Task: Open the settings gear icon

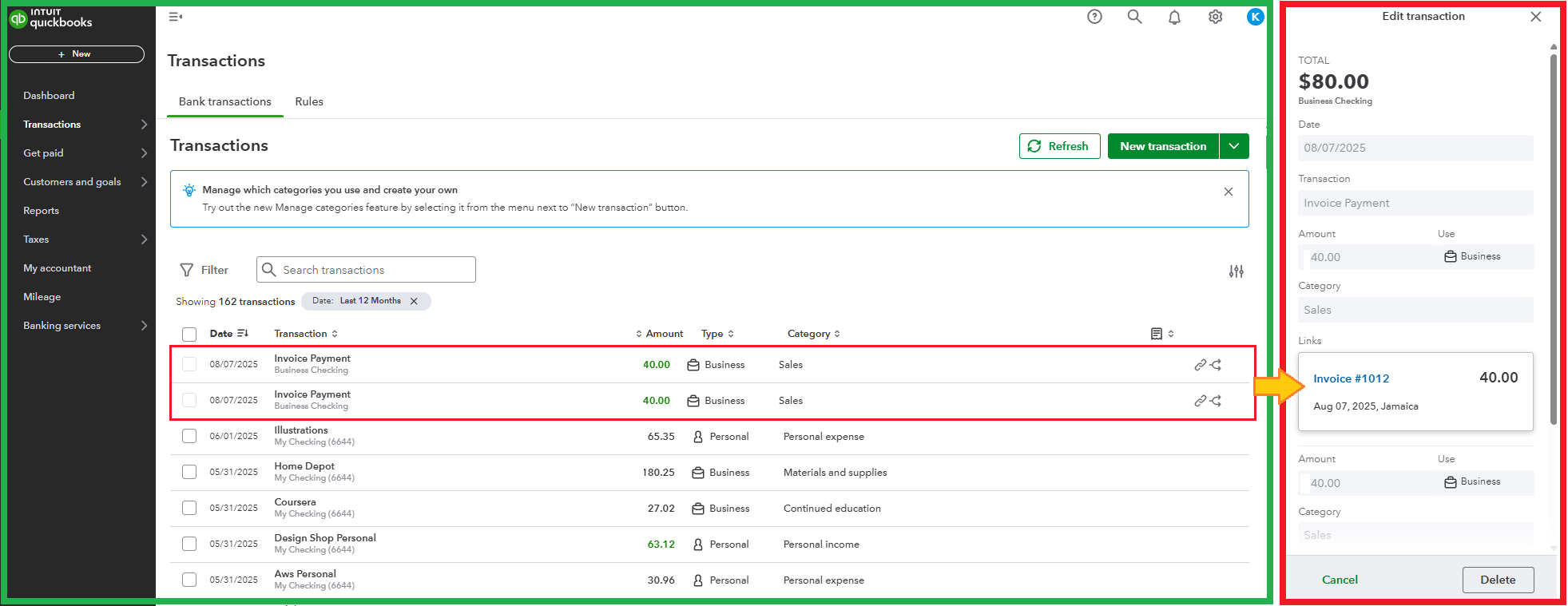Action: click(1215, 17)
